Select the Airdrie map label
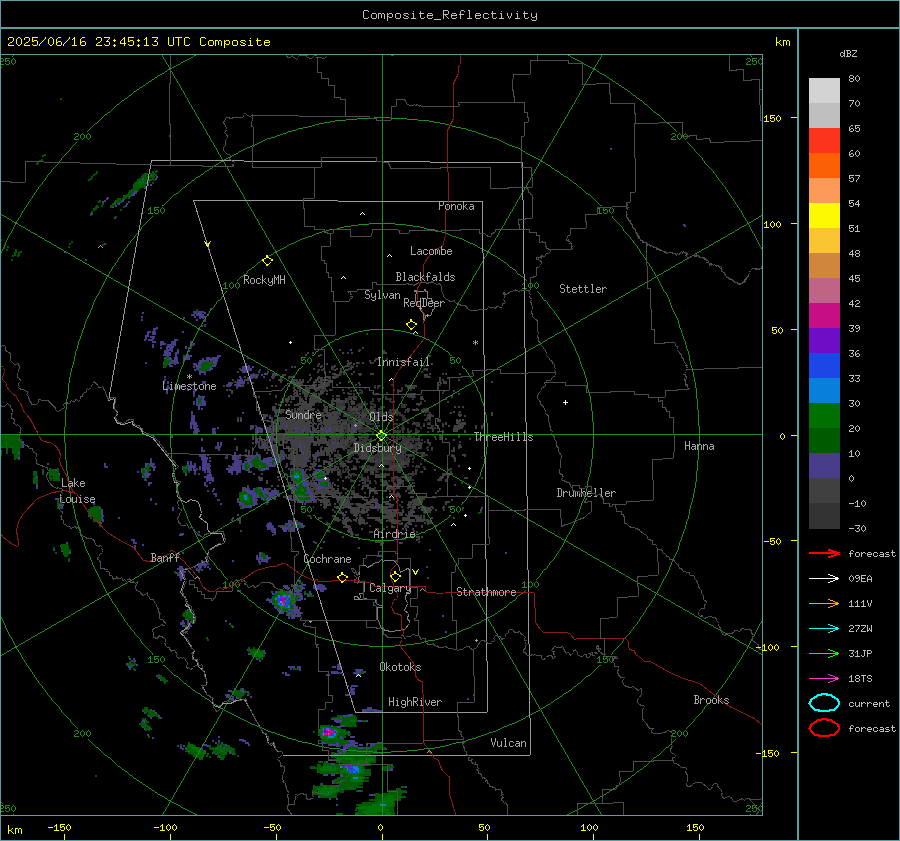This screenshot has height=841, width=900. tap(394, 534)
